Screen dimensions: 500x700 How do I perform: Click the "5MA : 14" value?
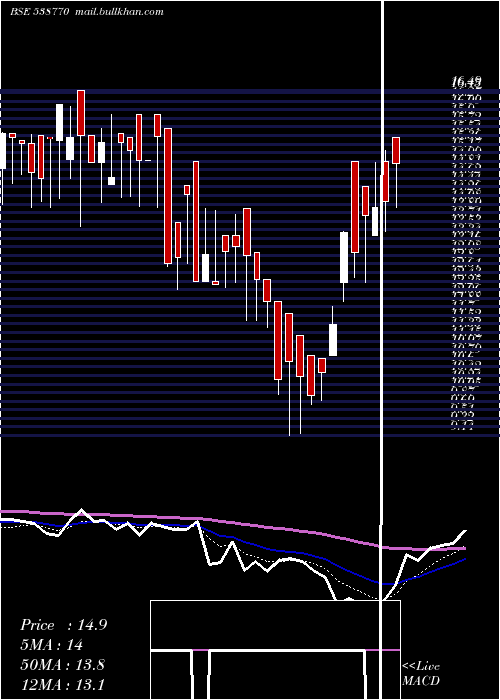(51, 644)
